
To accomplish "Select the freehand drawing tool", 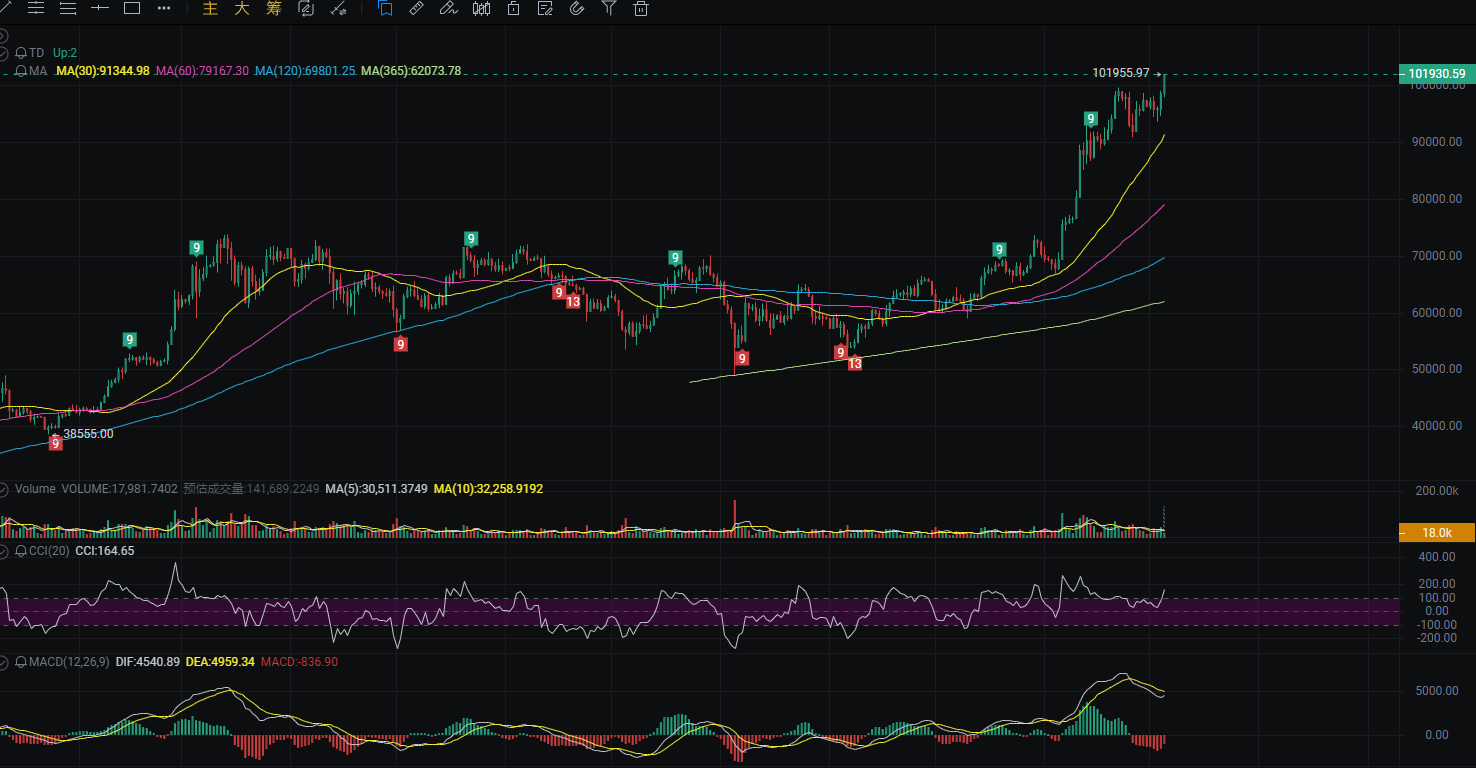I will tap(448, 8).
